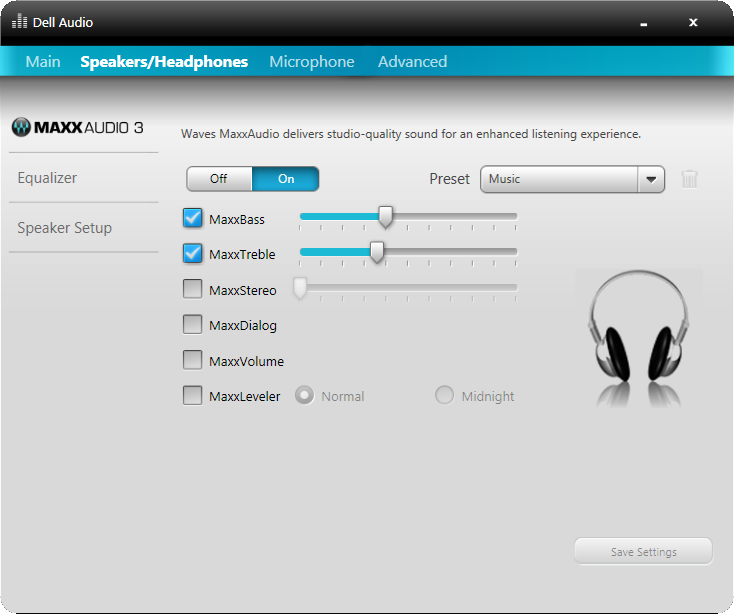Screen dimensions: 734x614
Task: Turn MaxxAudio Off
Action: tap(219, 179)
